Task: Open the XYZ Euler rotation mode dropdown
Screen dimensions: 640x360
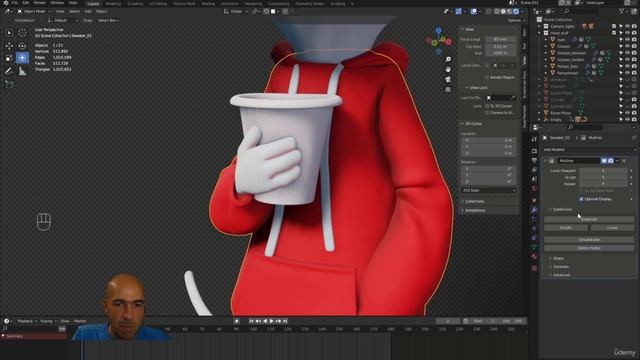Action: click(489, 191)
